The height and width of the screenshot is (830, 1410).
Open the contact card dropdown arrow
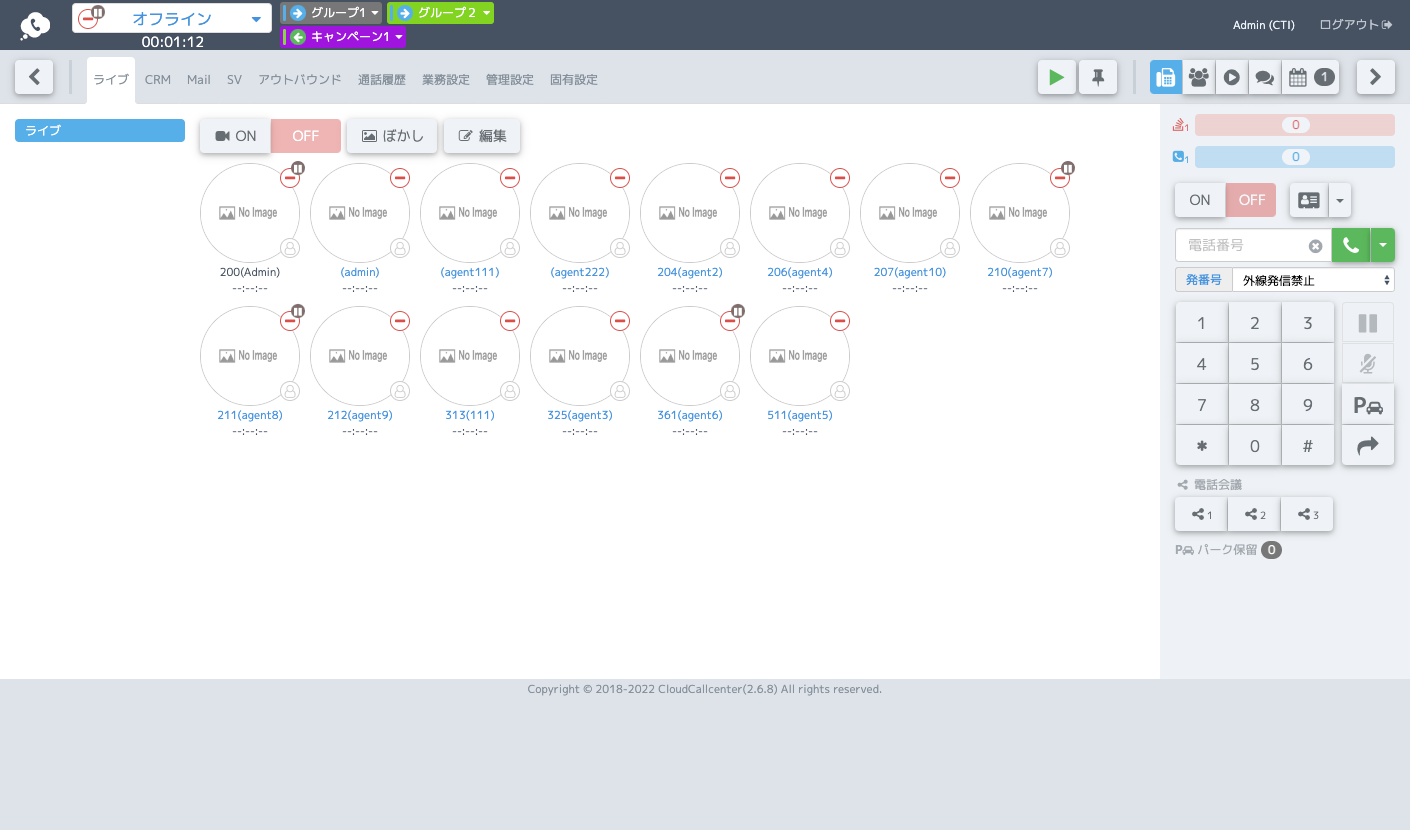click(1340, 200)
